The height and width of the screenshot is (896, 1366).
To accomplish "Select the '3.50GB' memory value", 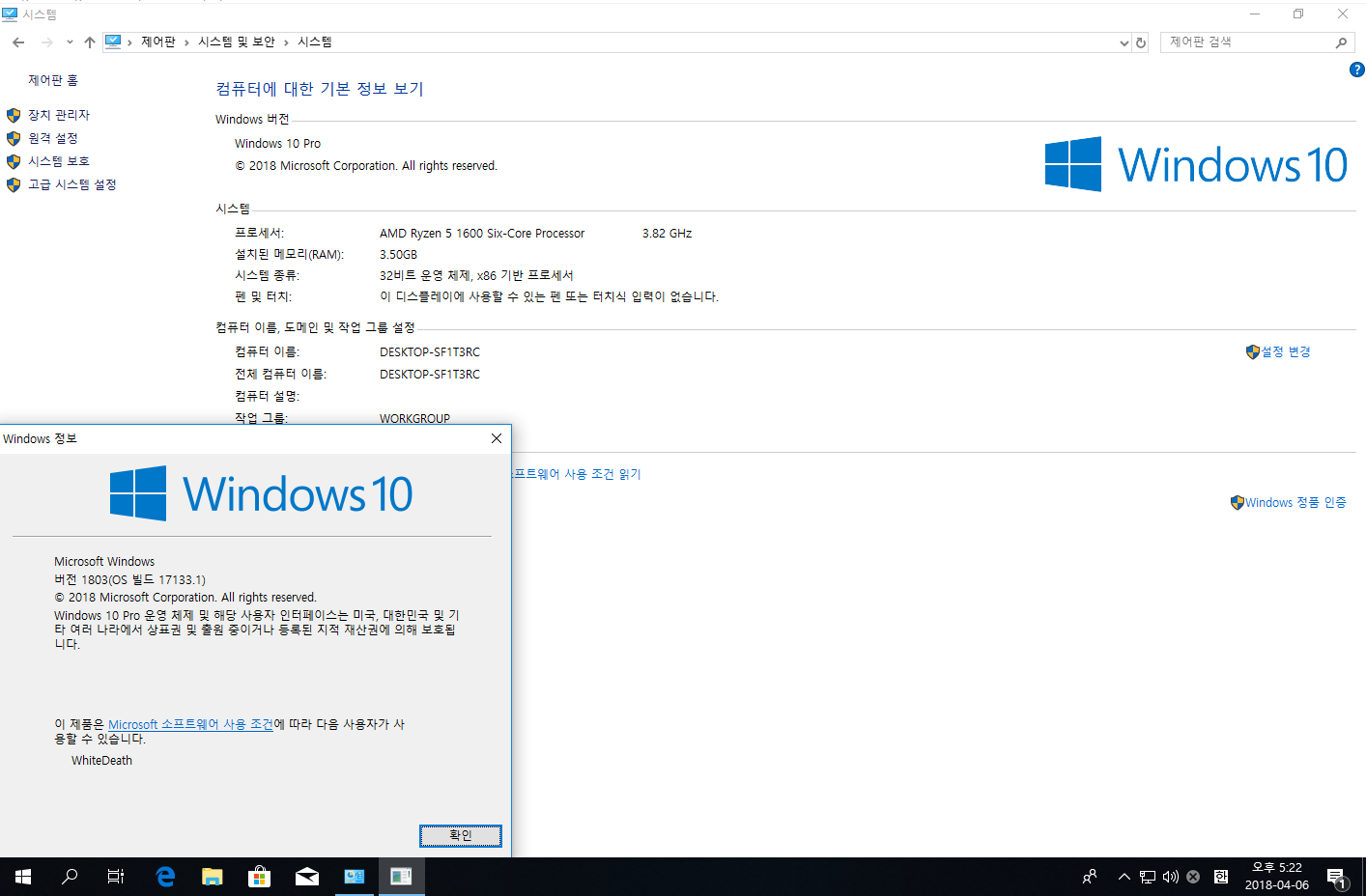I will coord(398,255).
